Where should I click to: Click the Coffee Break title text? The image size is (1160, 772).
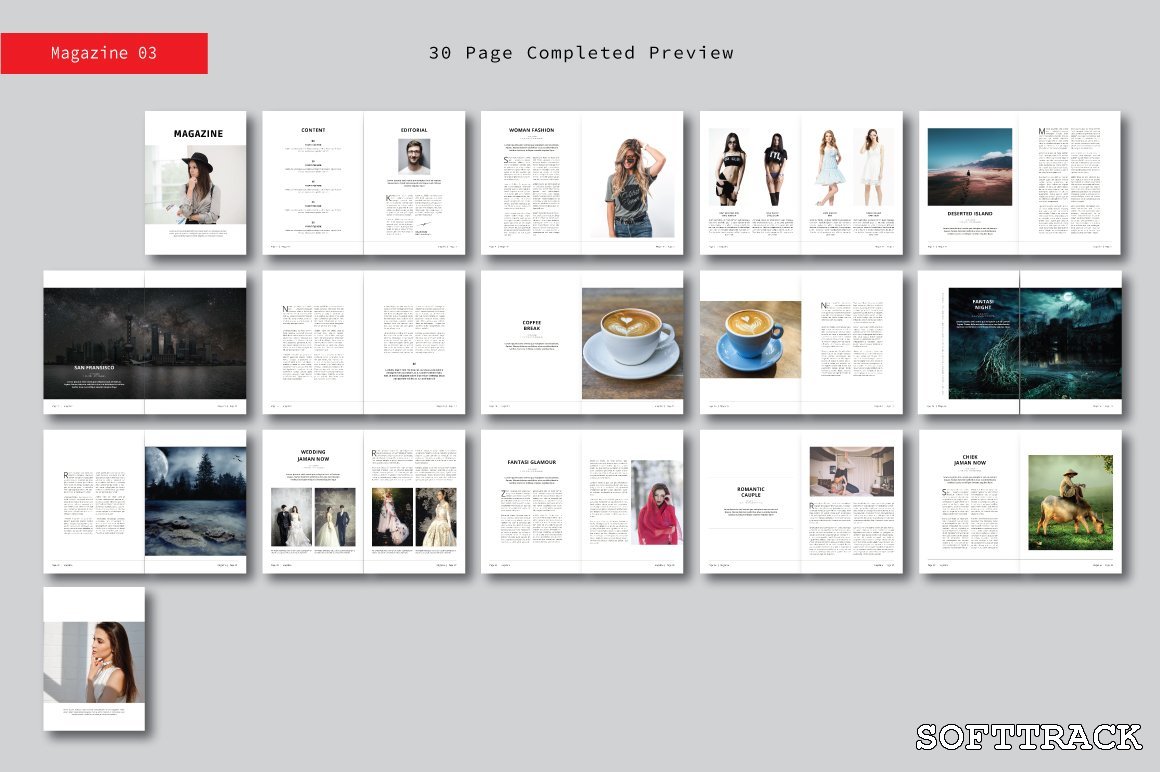531,325
